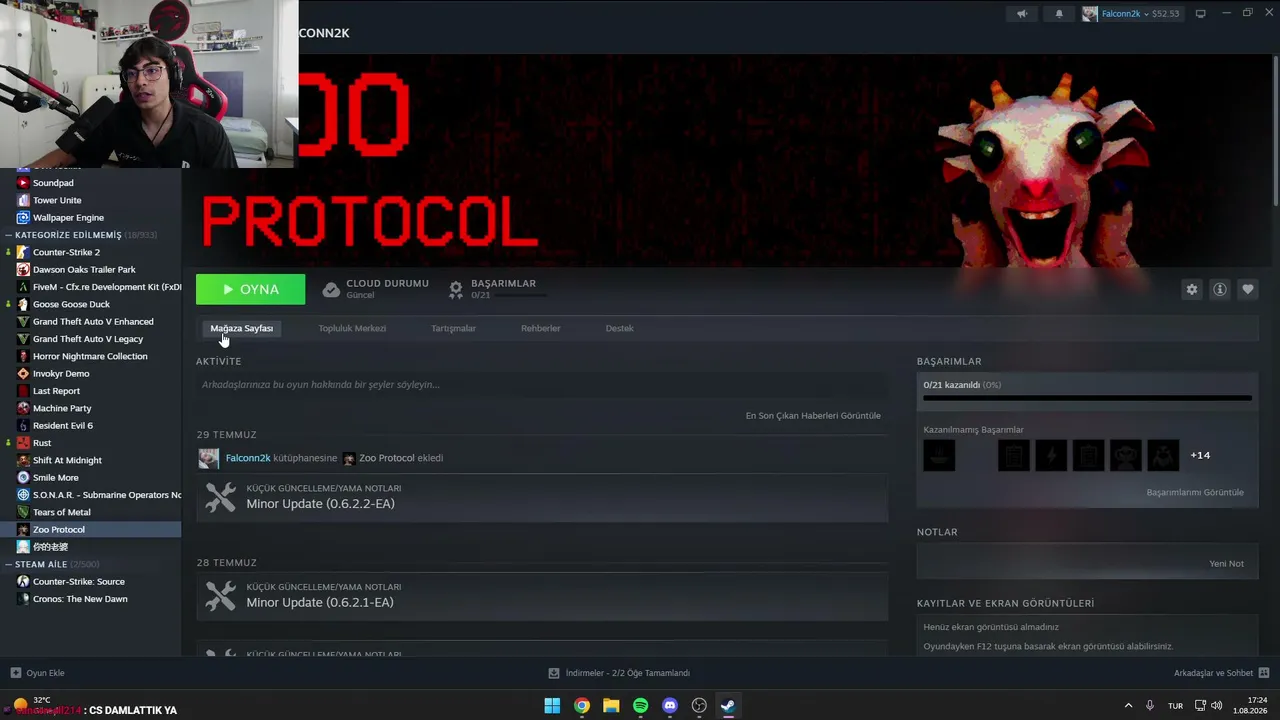Click the Invokyr Demo icon
Screen dimensions: 1280x720
23,374
